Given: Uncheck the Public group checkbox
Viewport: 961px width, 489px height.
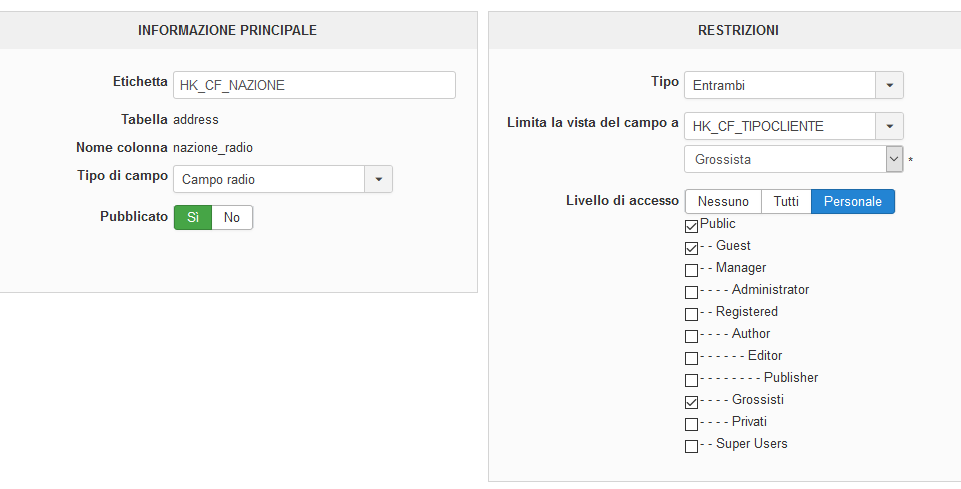Looking at the screenshot, I should 692,226.
